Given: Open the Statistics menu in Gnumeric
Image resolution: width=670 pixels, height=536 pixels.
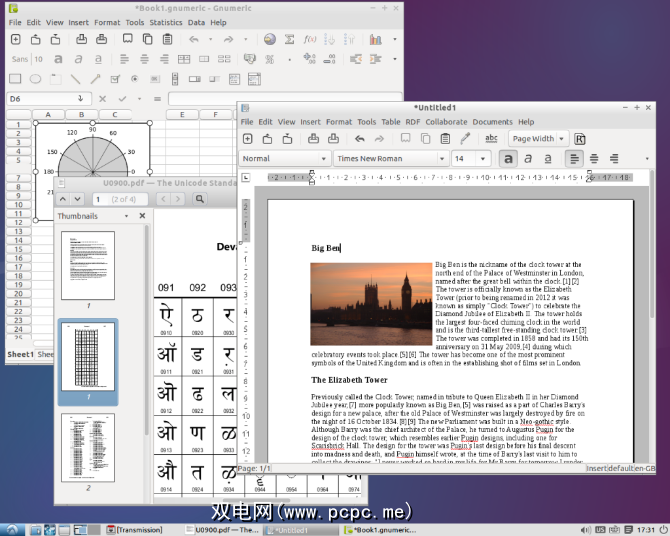Looking at the screenshot, I should [166, 22].
